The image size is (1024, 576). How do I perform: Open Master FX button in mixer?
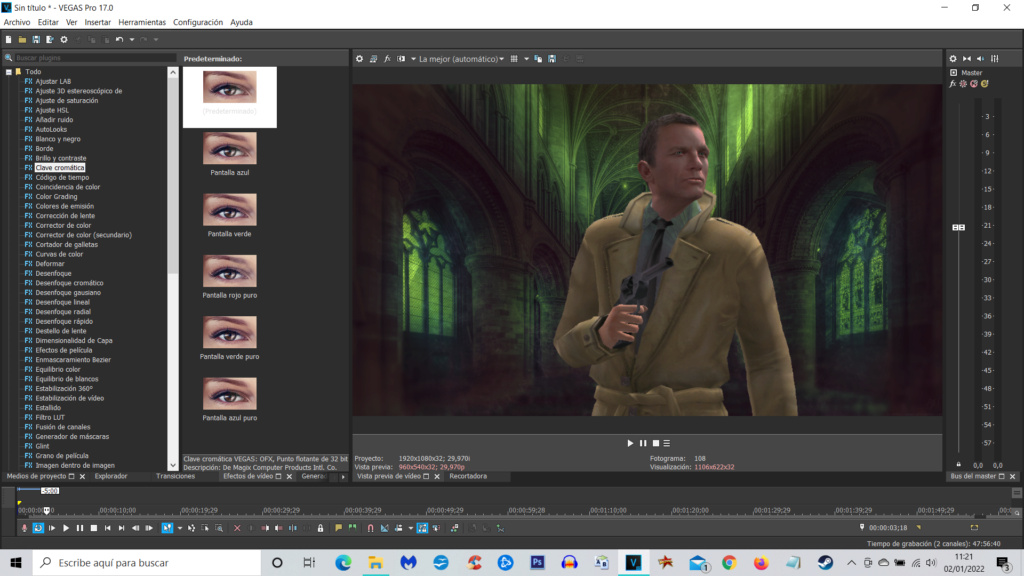953,84
